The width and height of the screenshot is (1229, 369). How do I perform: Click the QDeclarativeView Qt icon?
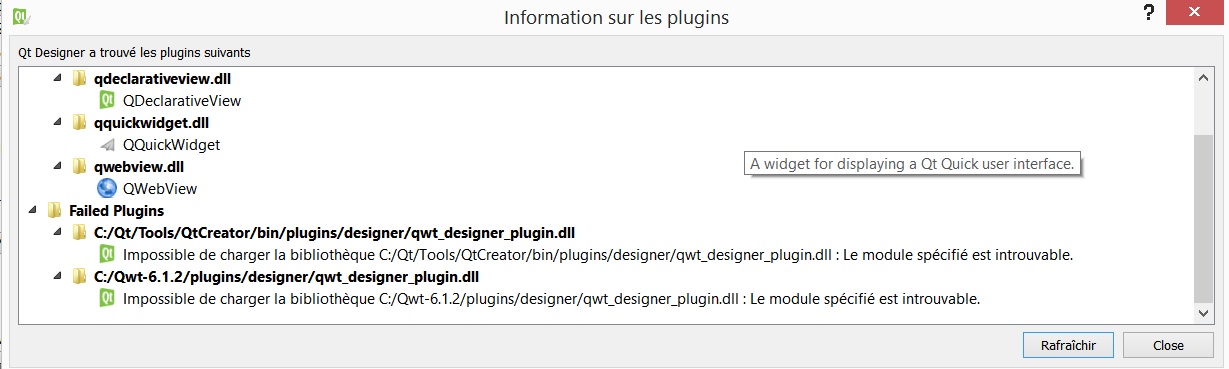pos(107,100)
